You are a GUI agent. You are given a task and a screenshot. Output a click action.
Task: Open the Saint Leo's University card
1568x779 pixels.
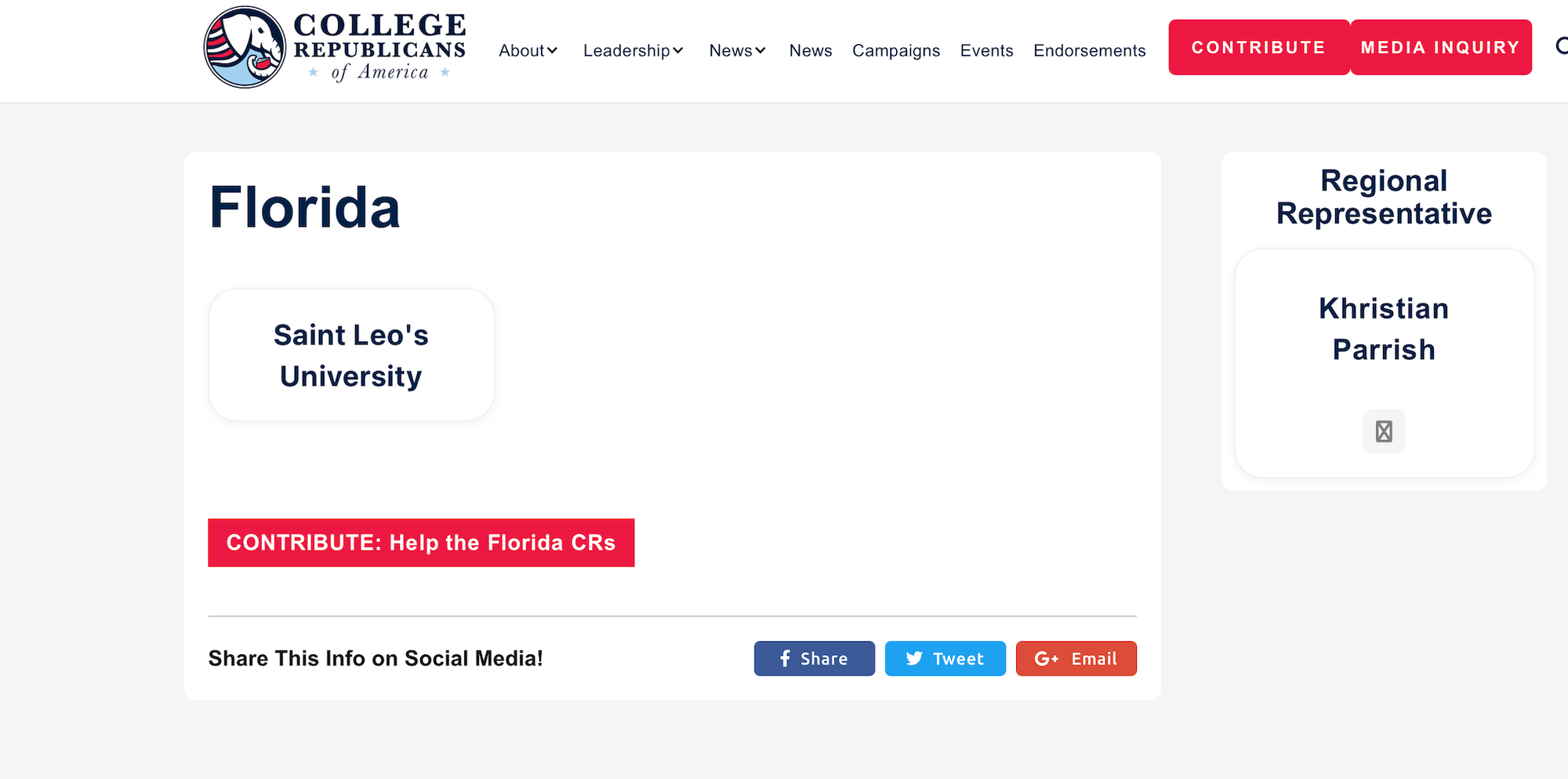coord(351,355)
